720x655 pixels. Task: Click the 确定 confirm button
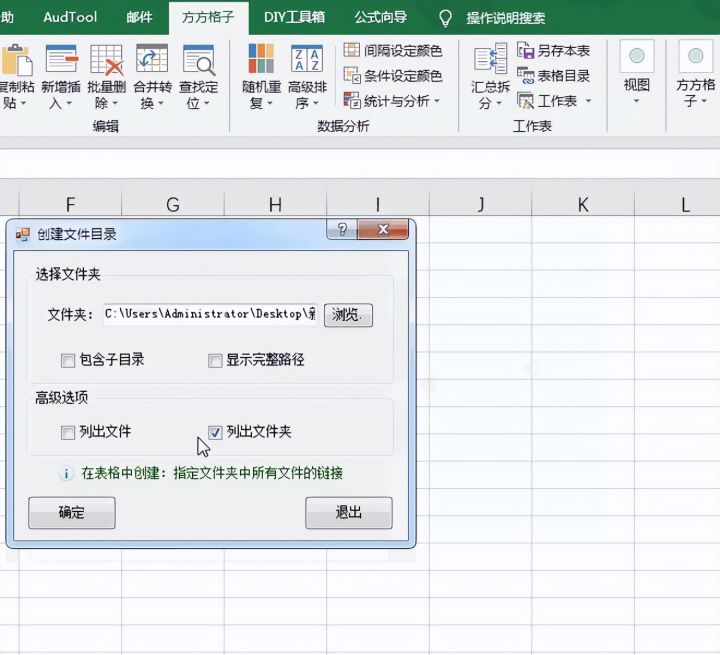[72, 513]
